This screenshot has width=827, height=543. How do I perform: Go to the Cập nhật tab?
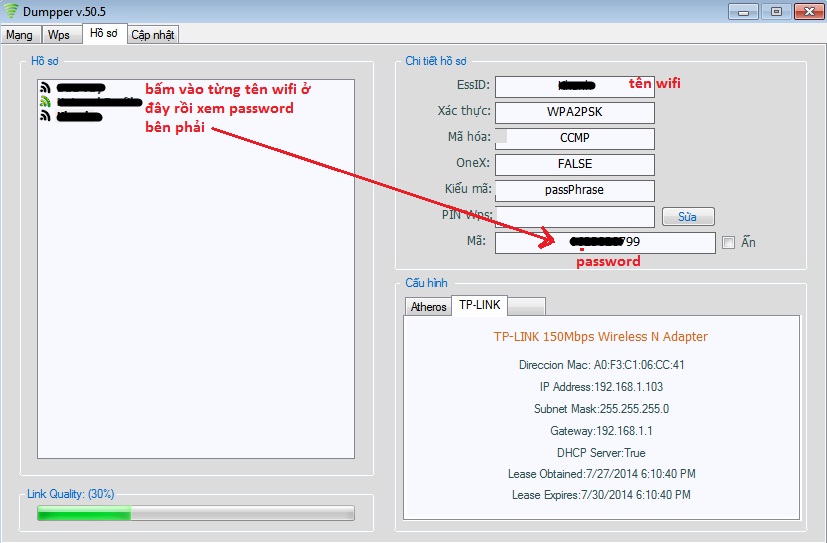click(x=152, y=34)
